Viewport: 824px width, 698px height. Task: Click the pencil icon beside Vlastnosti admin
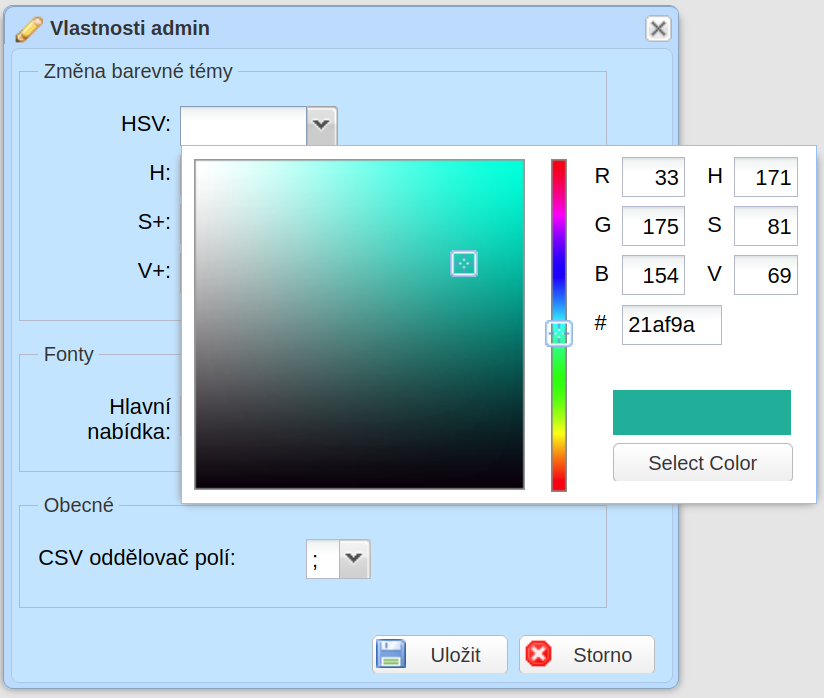(29, 29)
